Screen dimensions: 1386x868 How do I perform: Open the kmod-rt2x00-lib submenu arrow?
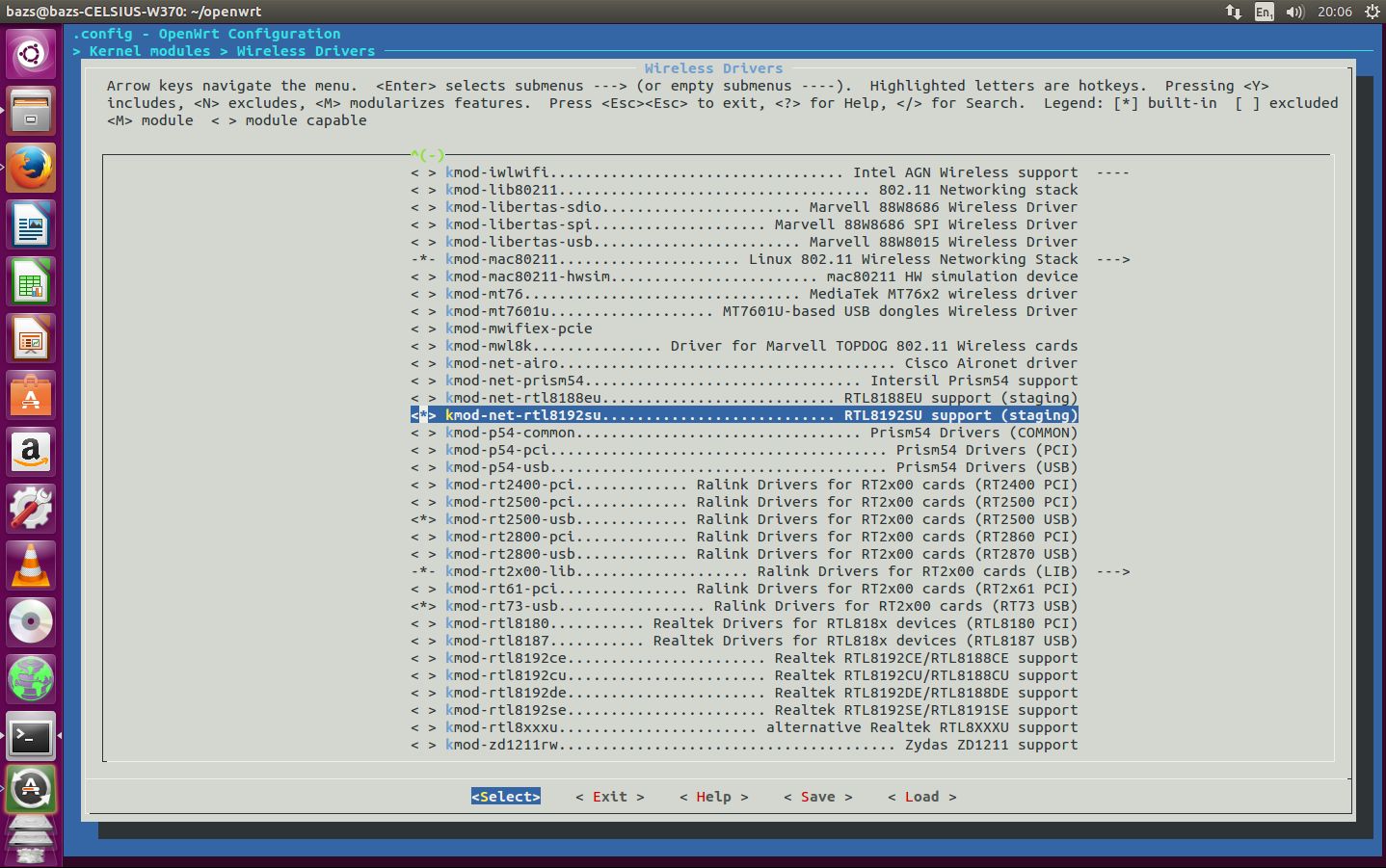point(1113,571)
